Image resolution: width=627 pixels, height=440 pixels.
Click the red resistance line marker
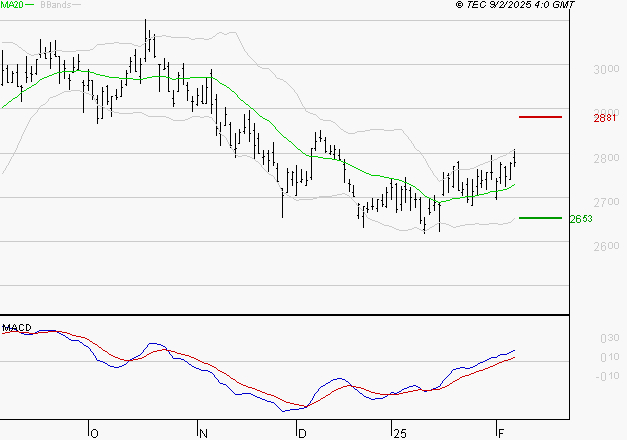(540, 117)
